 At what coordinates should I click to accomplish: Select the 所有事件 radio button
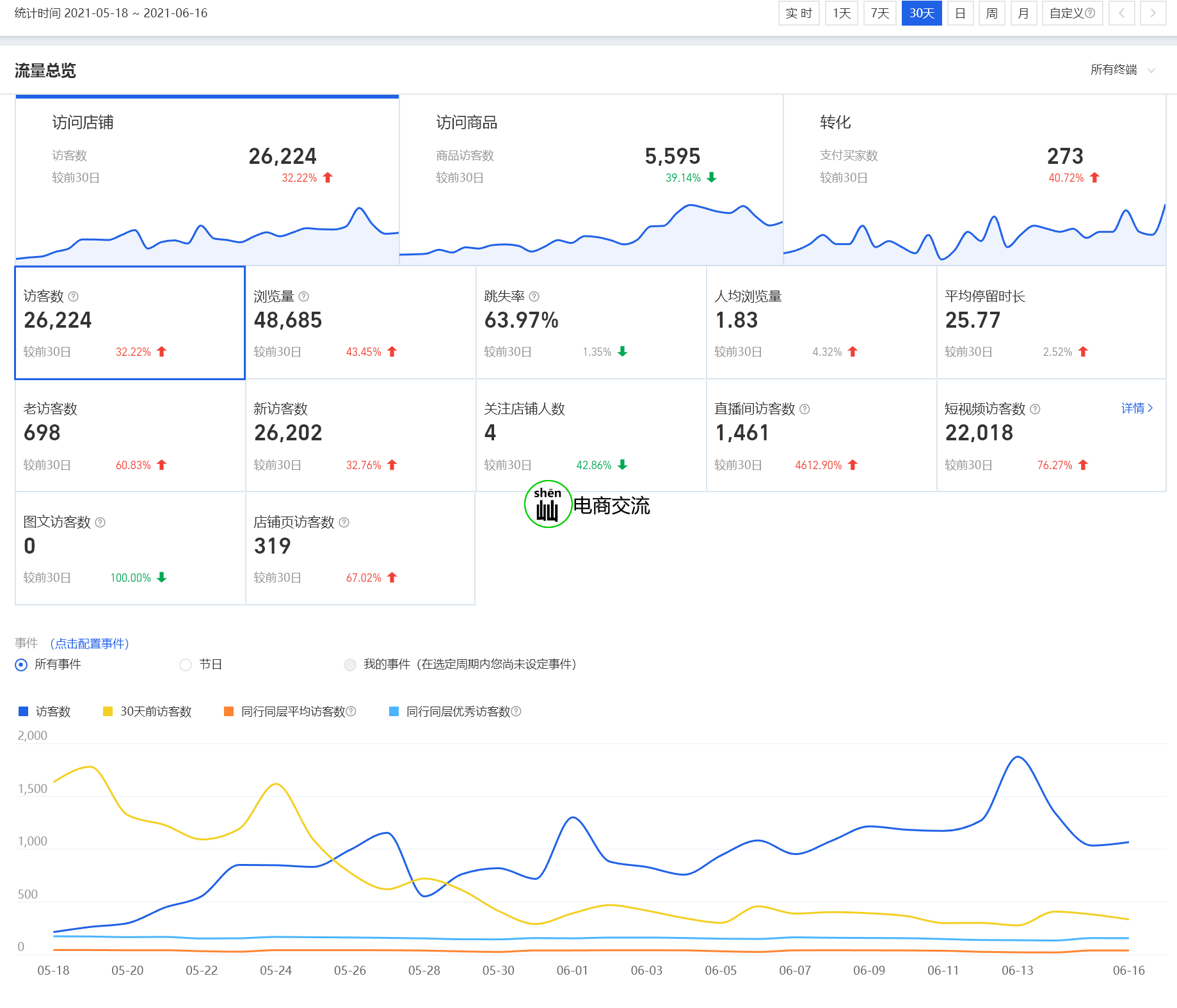coord(21,665)
